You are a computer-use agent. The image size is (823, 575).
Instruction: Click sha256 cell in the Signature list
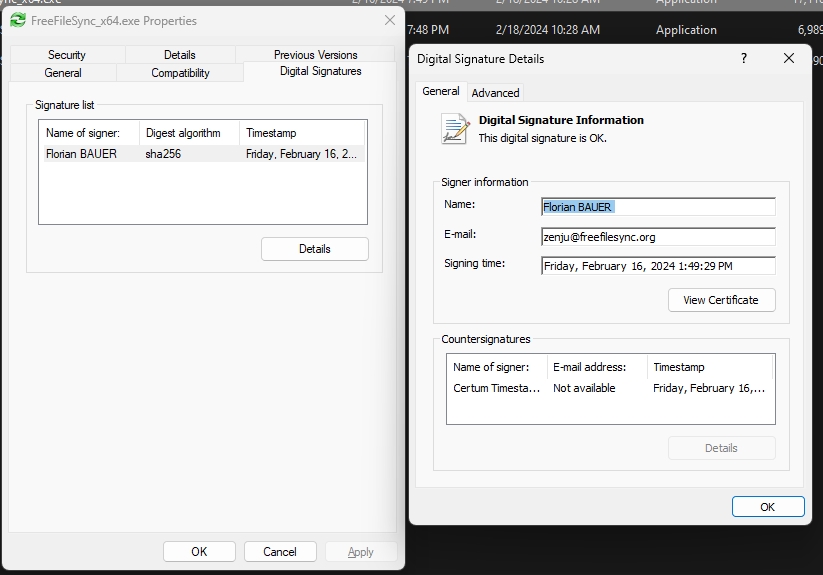(163, 154)
